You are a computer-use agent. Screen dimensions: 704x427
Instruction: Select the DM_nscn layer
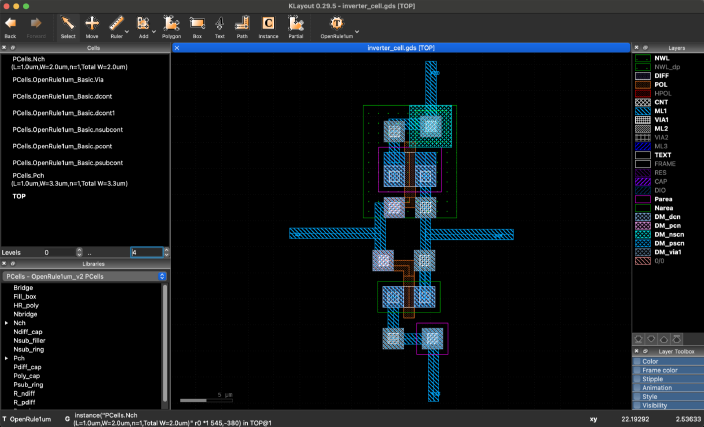(x=668, y=234)
